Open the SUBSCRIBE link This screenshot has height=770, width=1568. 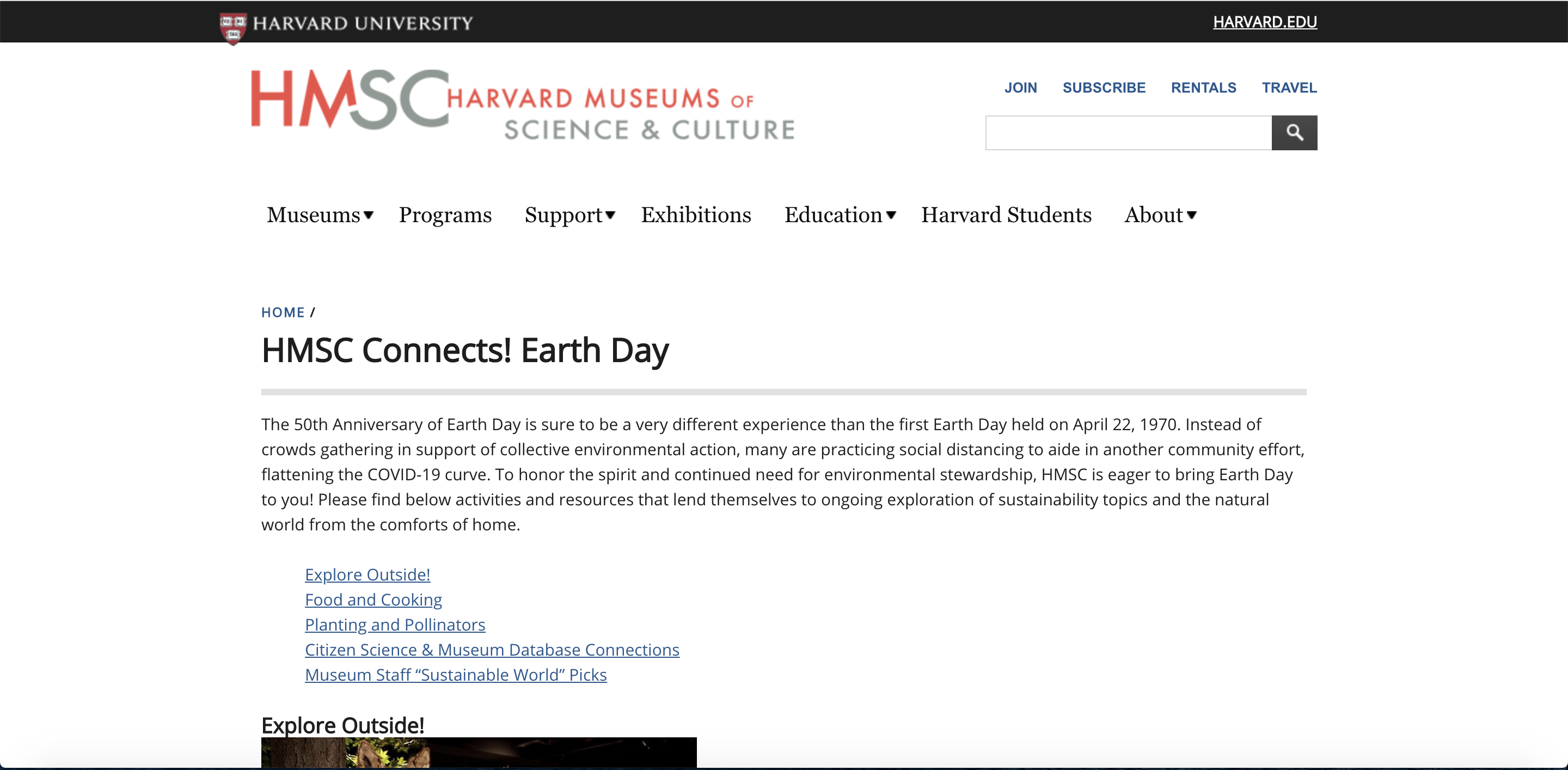click(x=1104, y=88)
